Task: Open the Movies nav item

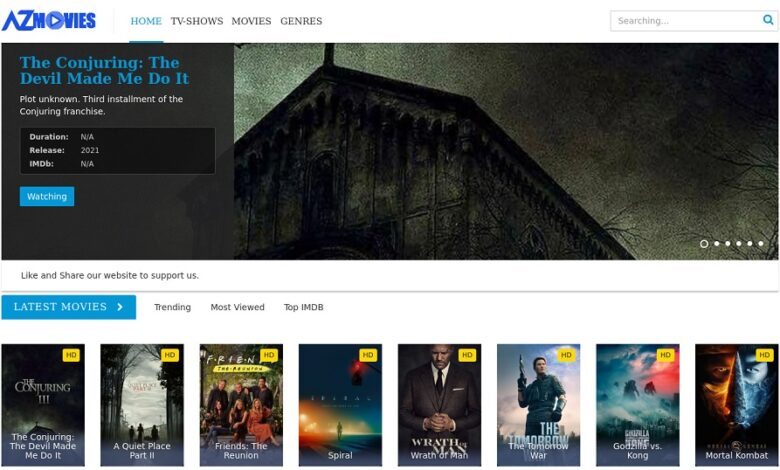Action: coord(251,21)
